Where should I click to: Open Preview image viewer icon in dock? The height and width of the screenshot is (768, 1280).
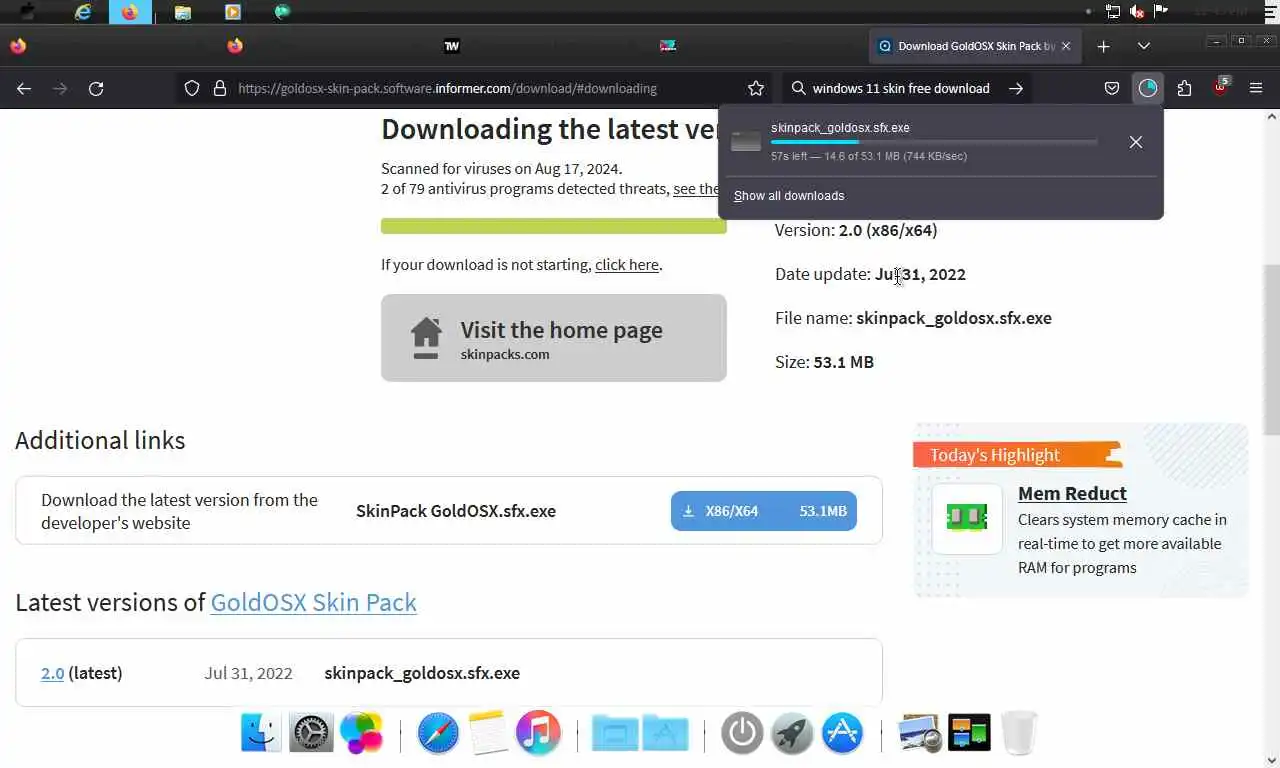click(x=919, y=733)
